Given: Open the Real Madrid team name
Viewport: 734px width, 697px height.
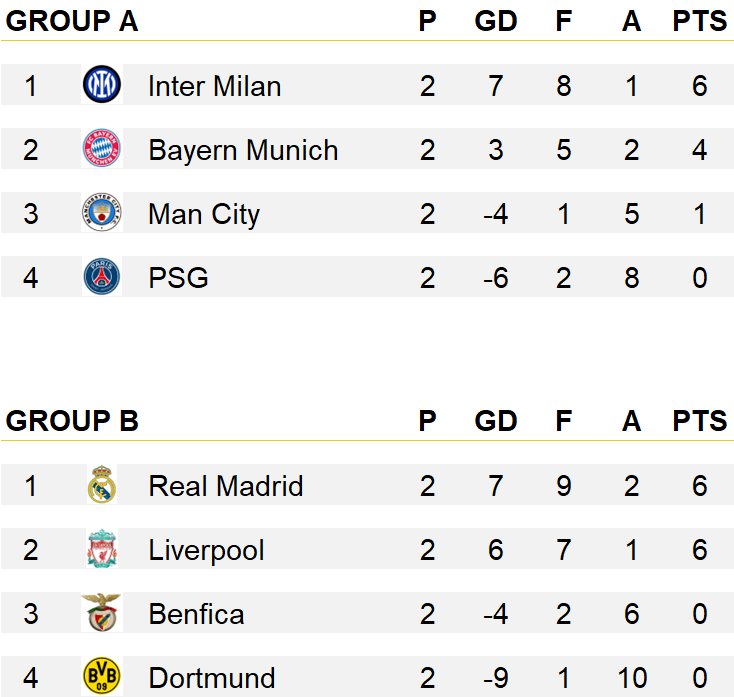Looking at the screenshot, I should click(x=226, y=486).
